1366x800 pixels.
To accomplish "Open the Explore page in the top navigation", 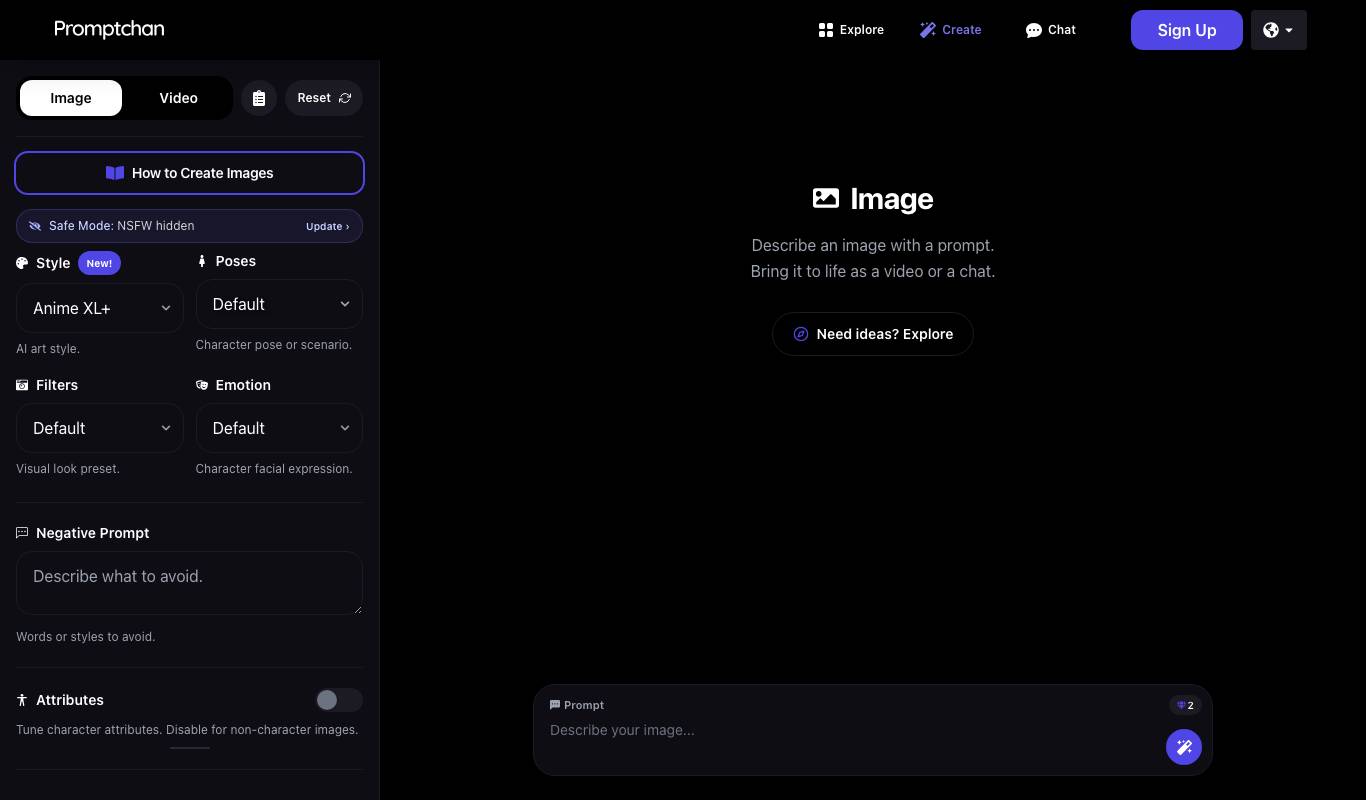I will [x=851, y=30].
